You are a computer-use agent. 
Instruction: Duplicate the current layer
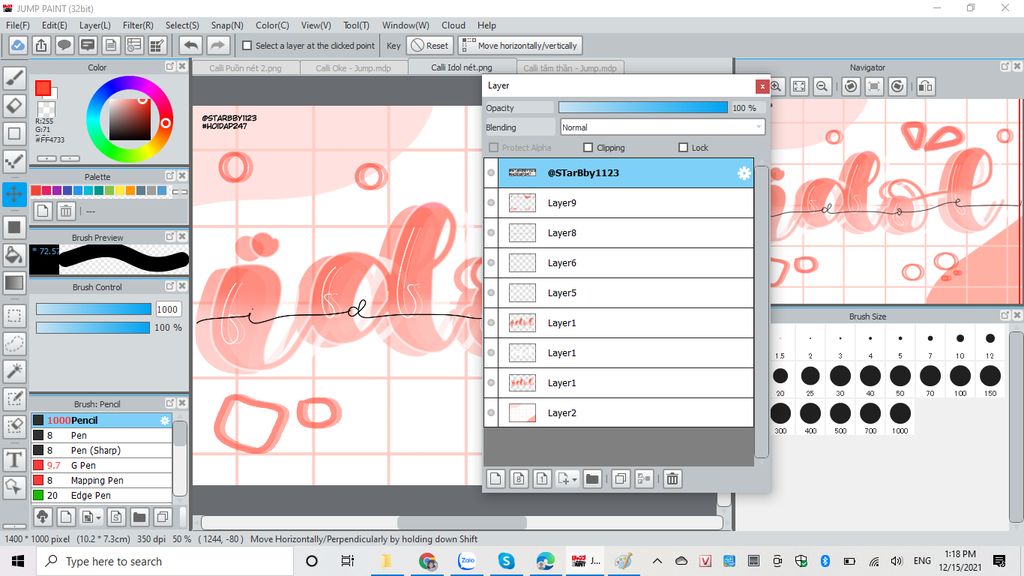click(620, 479)
